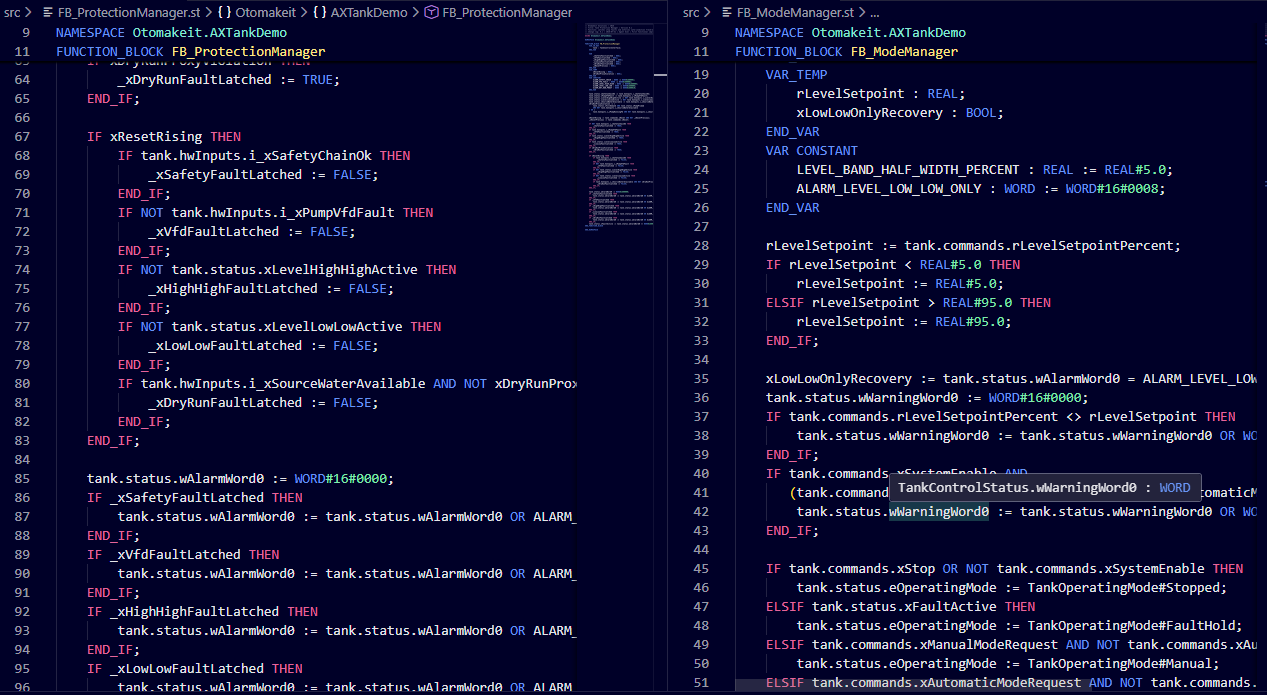The height and width of the screenshot is (695, 1267).
Task: Click 'VAR CONSTANT' on line 23
Action: [x=812, y=150]
